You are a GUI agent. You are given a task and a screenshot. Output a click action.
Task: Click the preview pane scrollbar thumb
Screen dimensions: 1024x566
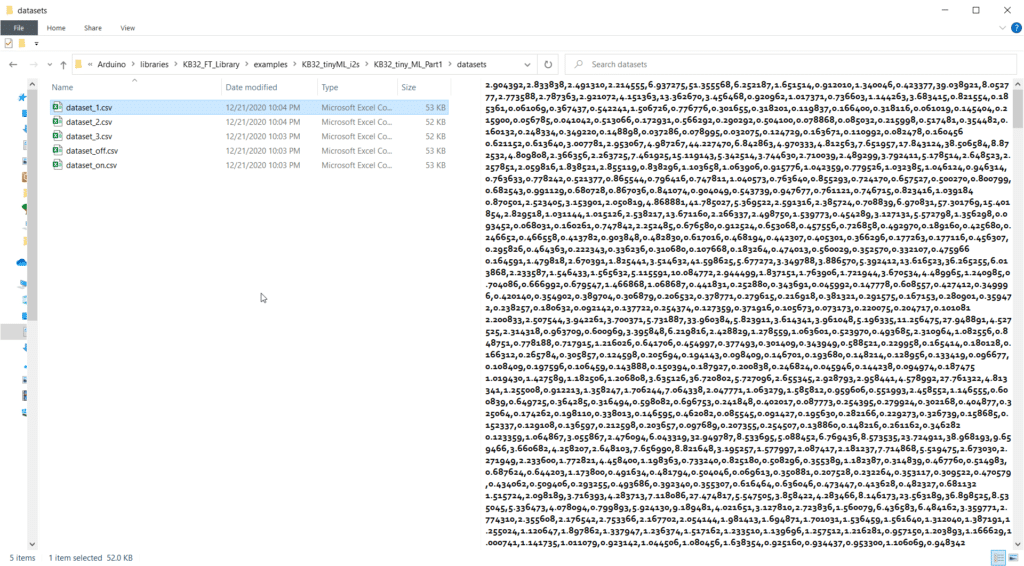click(1017, 109)
